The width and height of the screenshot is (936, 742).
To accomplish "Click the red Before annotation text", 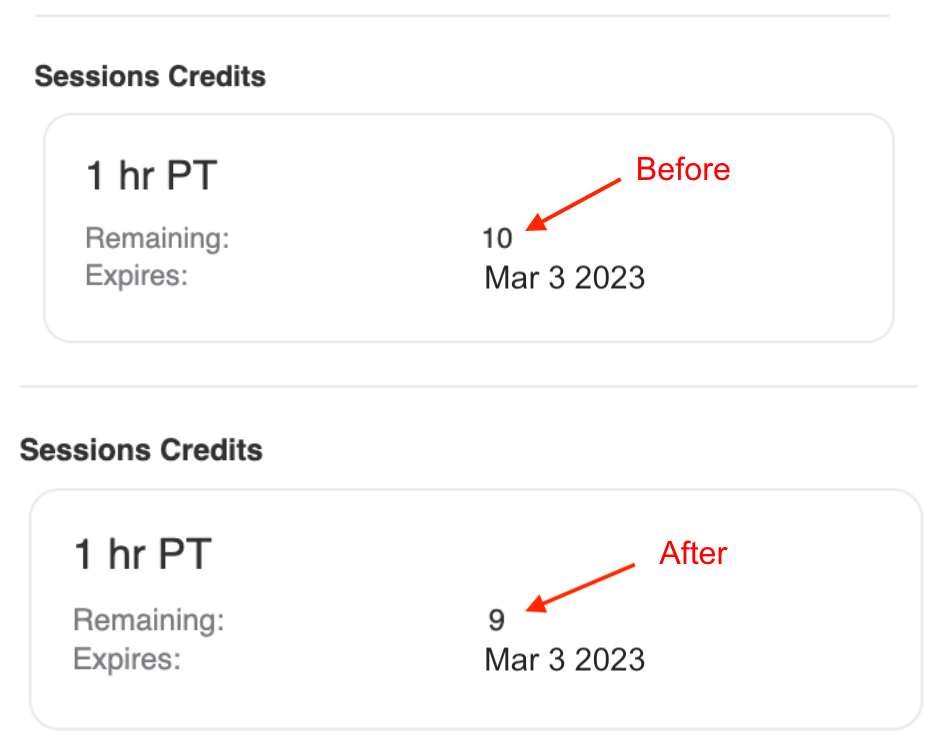I will (x=683, y=169).
